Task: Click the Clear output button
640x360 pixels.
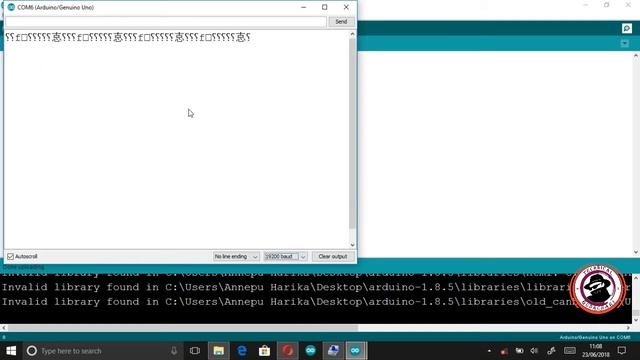Action: click(x=333, y=256)
